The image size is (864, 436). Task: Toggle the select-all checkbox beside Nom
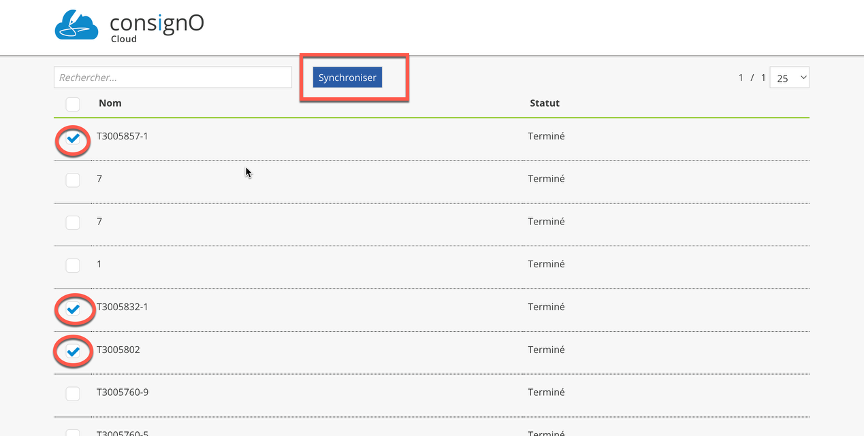[73, 104]
